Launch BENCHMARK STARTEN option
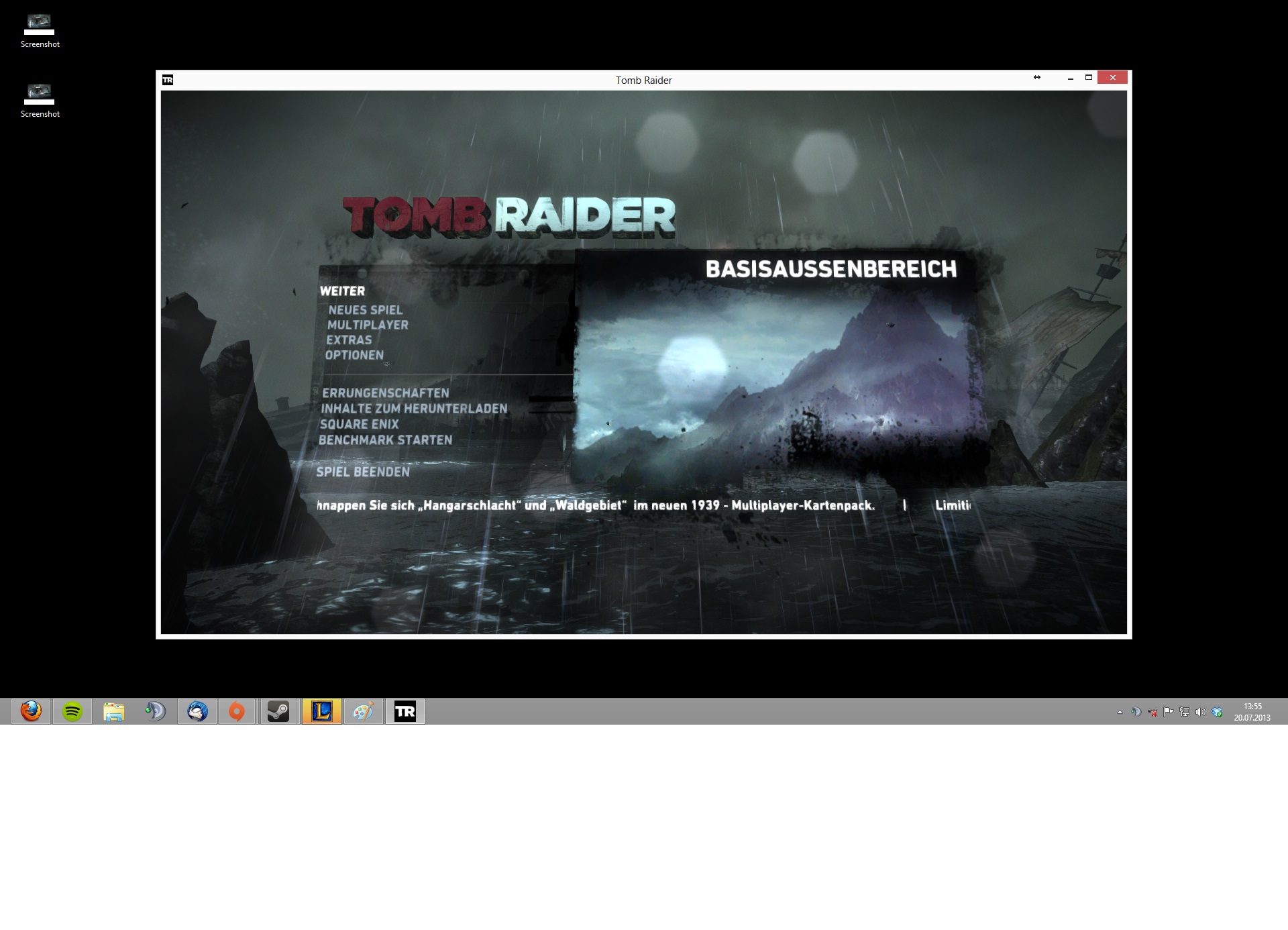Screen dimensions: 1288x930 tap(385, 440)
